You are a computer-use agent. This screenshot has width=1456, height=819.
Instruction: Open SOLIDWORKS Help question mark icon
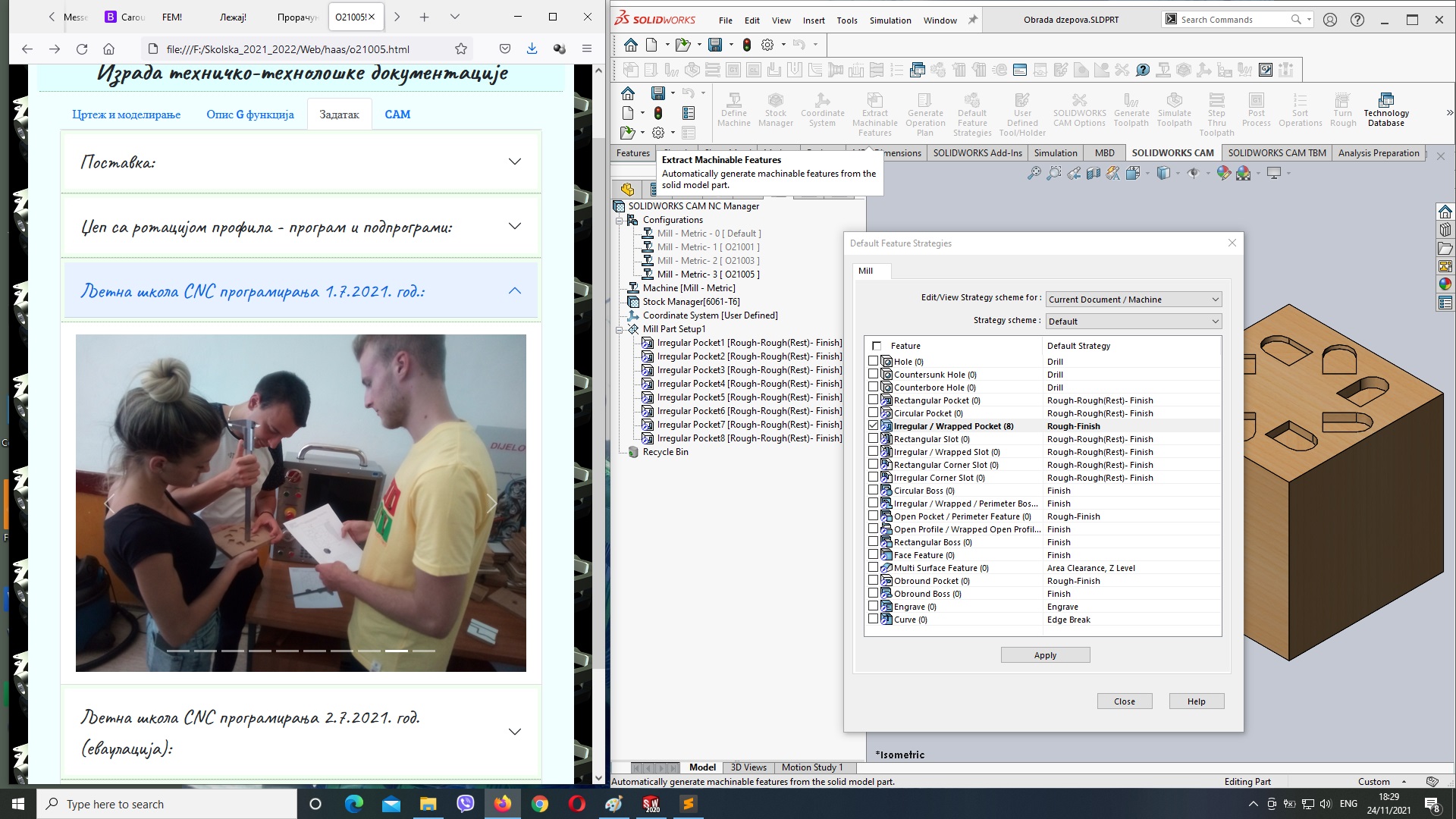[1357, 20]
